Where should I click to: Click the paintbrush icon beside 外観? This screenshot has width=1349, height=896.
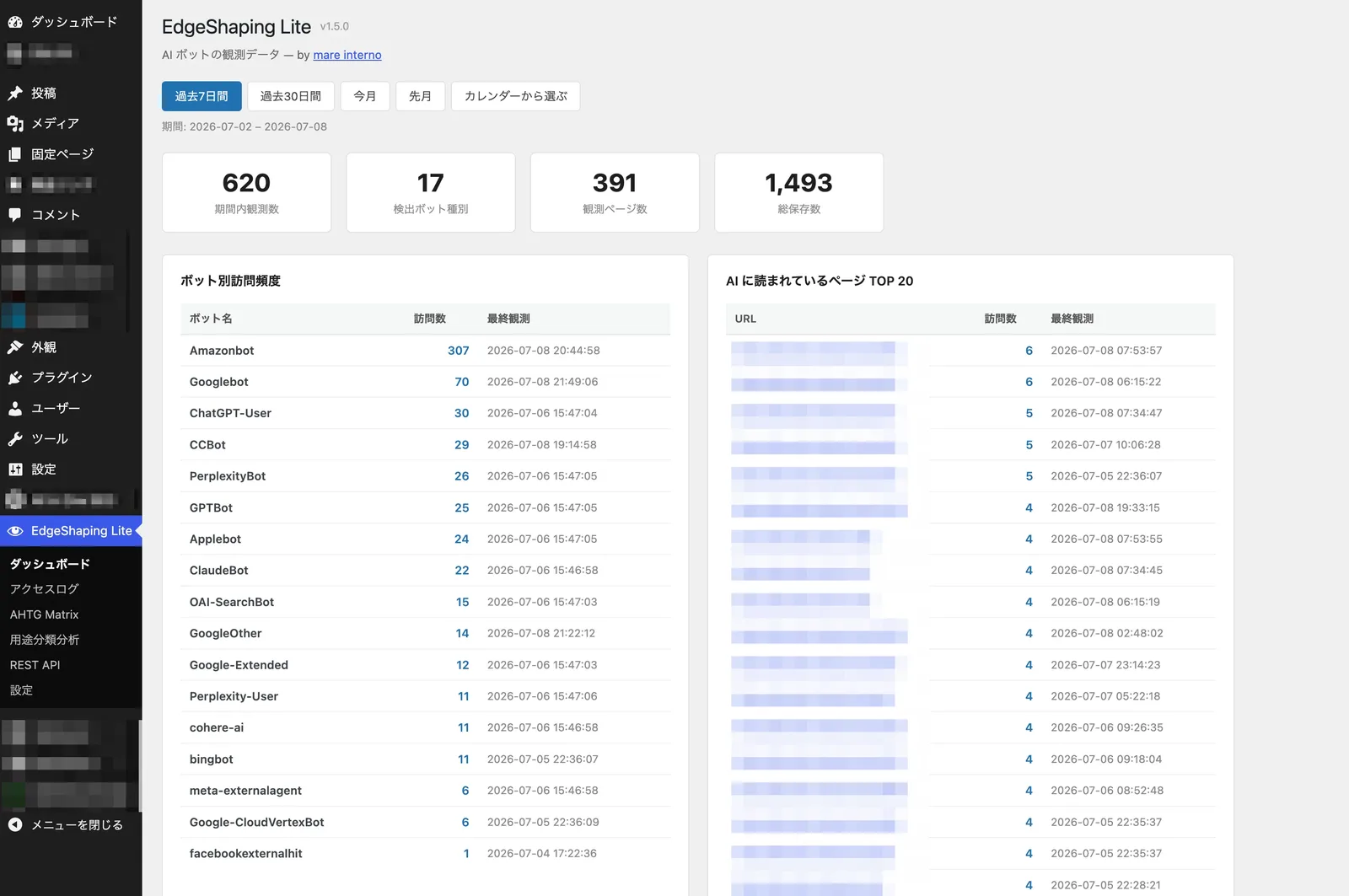click(x=15, y=347)
